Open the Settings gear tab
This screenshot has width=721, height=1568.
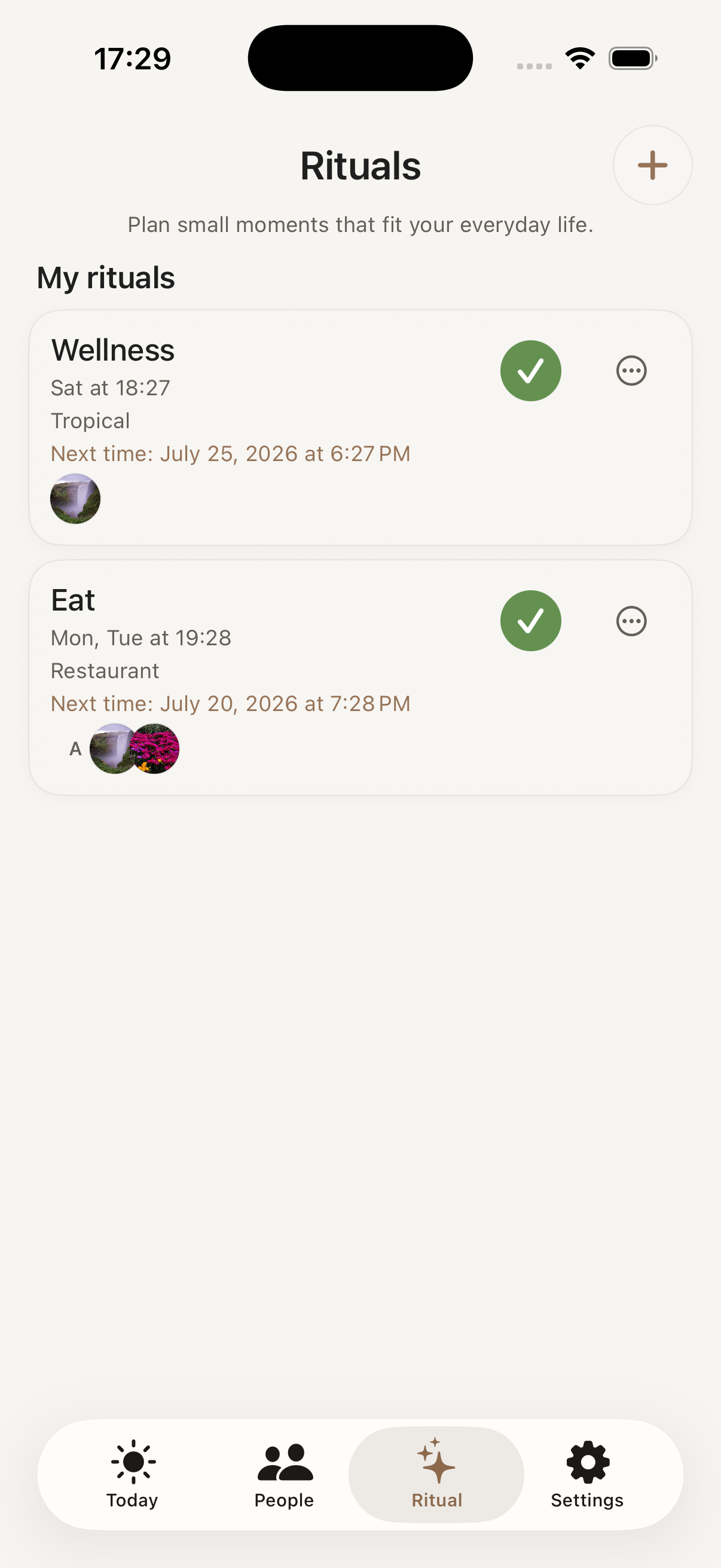pyautogui.click(x=587, y=1474)
